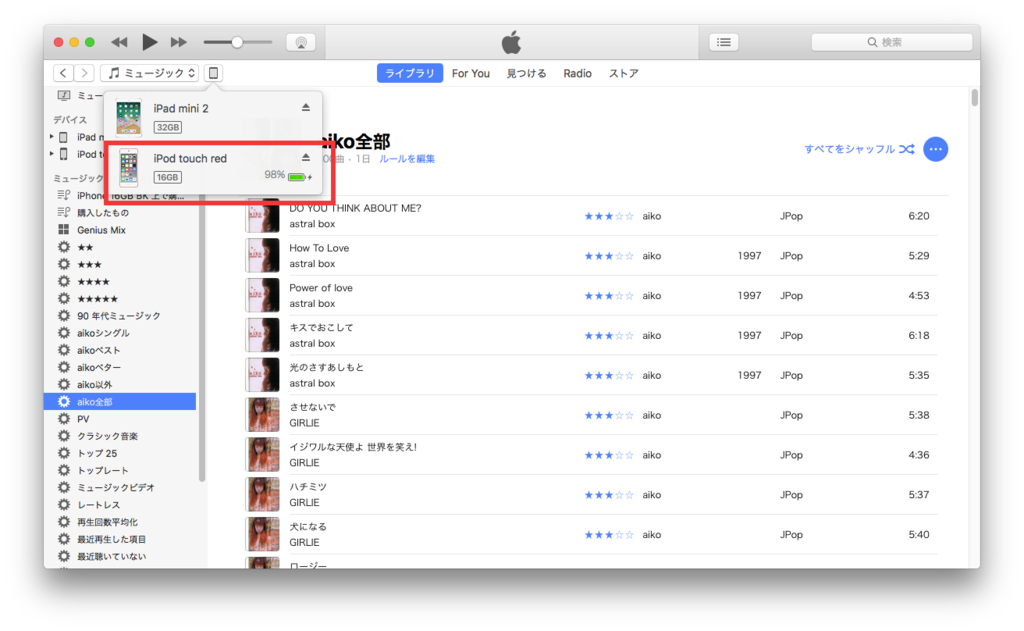Open ミュージック playlists section header

pos(78,178)
